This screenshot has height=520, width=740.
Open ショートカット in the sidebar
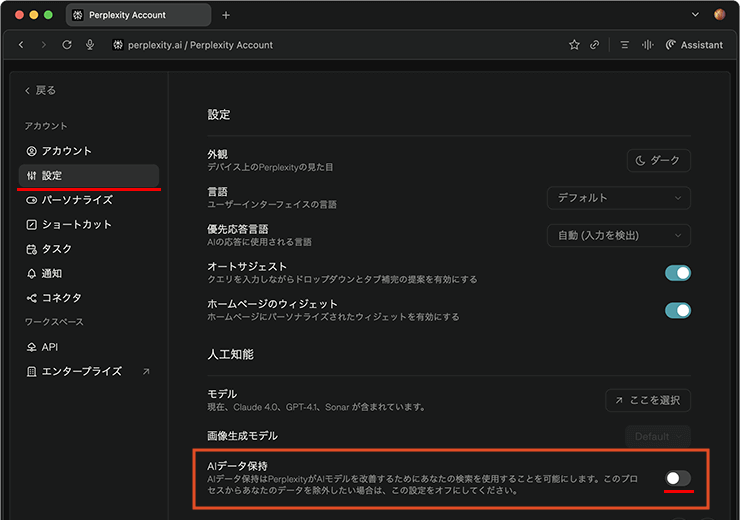tap(89, 225)
